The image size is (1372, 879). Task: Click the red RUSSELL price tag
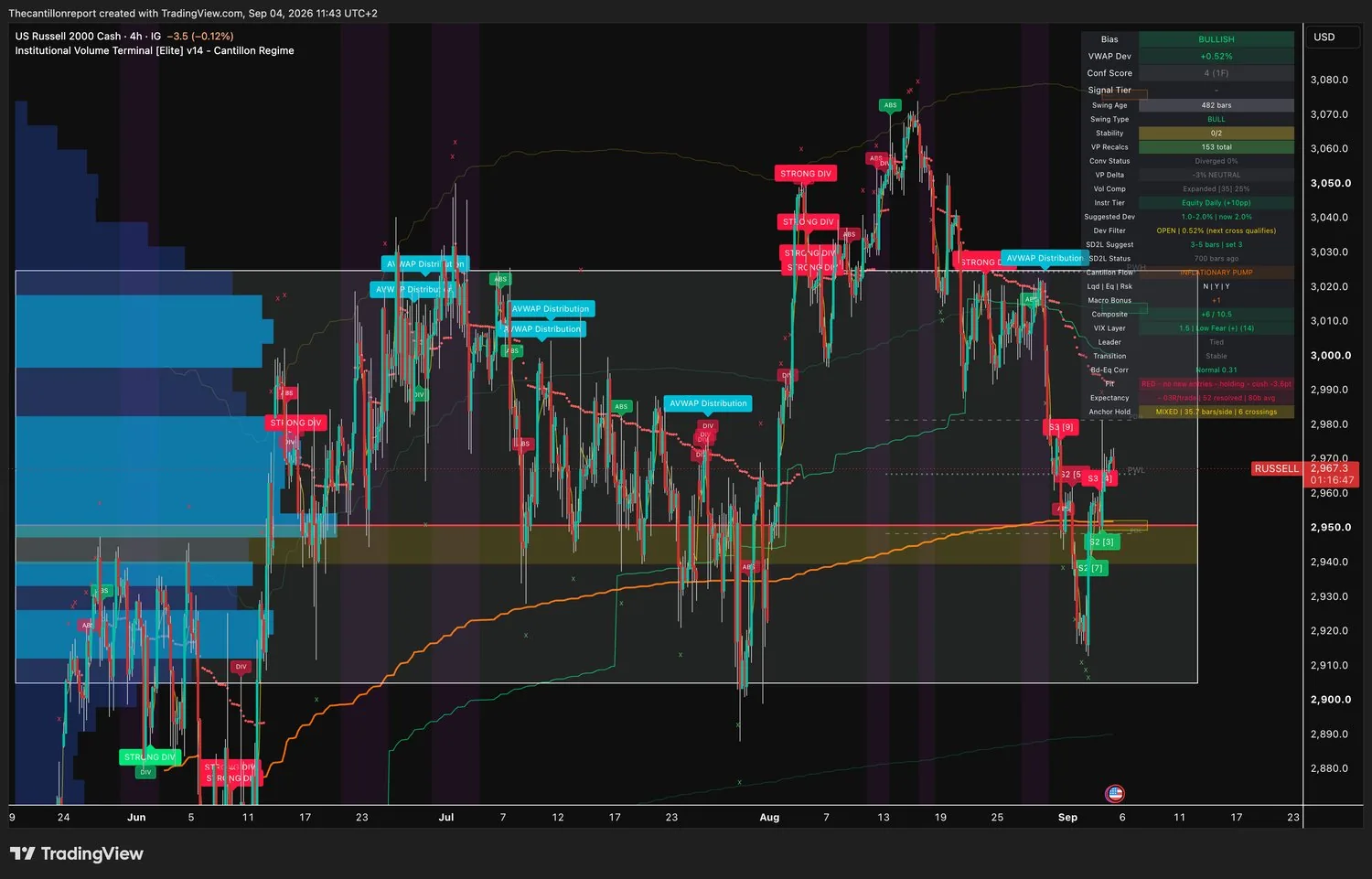coord(1276,469)
